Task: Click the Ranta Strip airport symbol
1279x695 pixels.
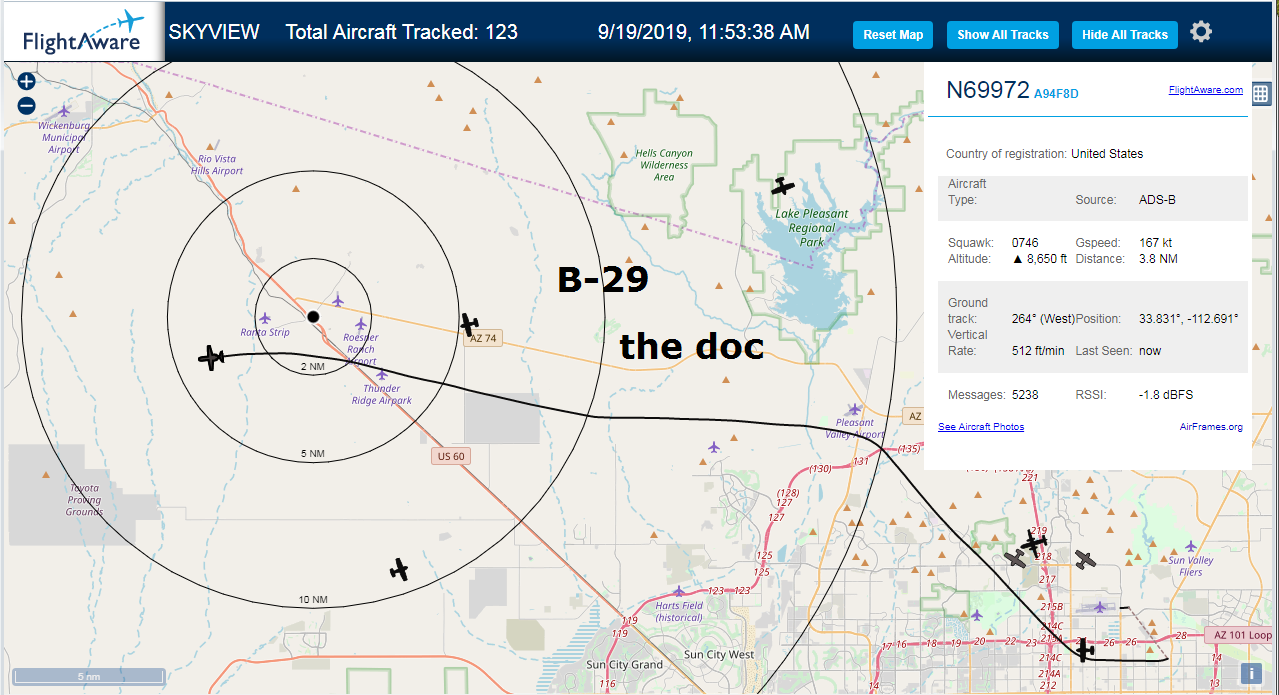Action: point(264,318)
